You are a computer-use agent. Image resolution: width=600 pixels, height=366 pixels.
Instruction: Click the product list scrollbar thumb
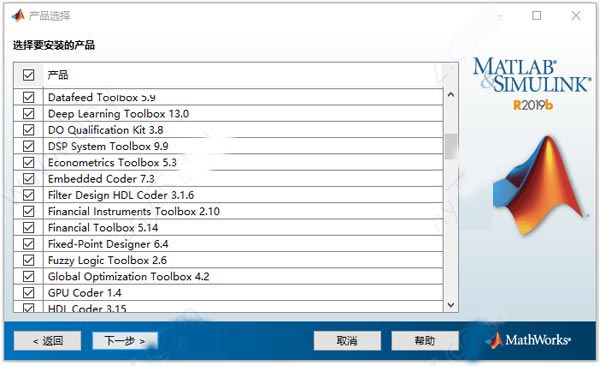point(451,146)
